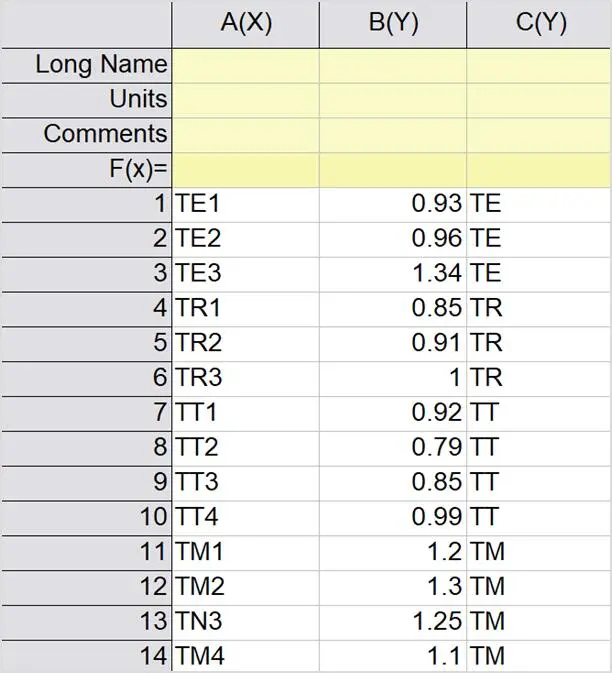The image size is (612, 673).
Task: Select the cell containing TT4
Action: (x=245, y=518)
